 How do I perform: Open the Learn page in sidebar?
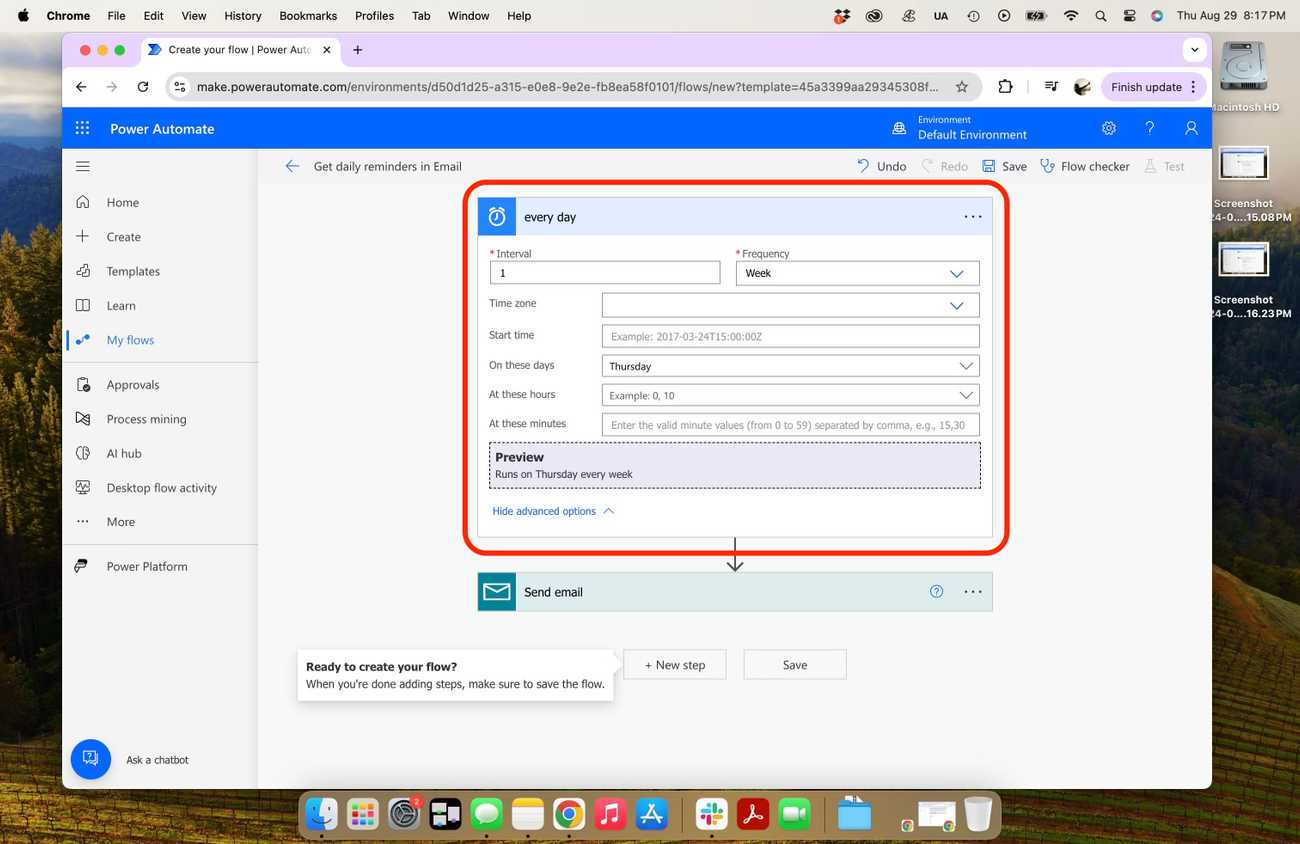click(121, 306)
